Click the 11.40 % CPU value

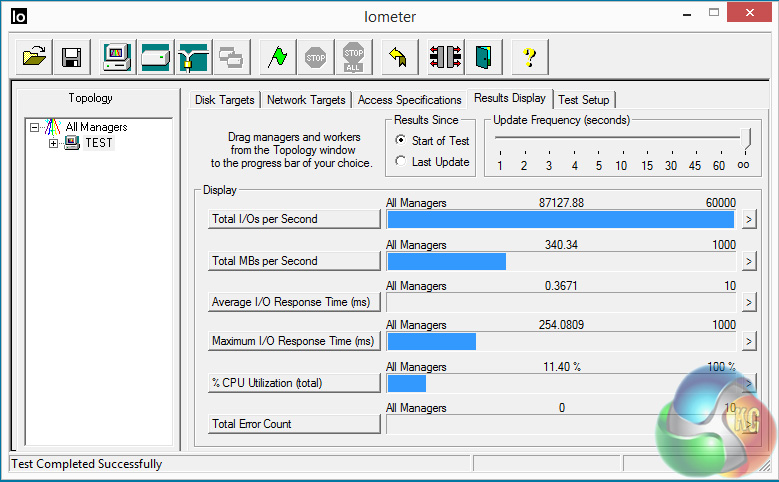click(562, 367)
